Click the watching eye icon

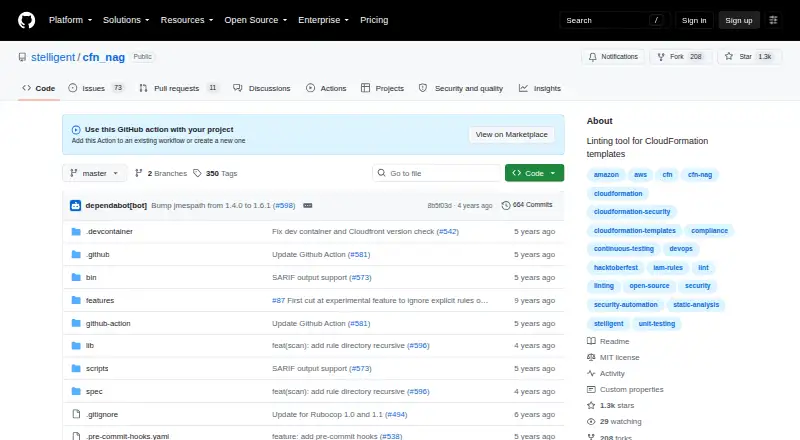click(x=591, y=422)
